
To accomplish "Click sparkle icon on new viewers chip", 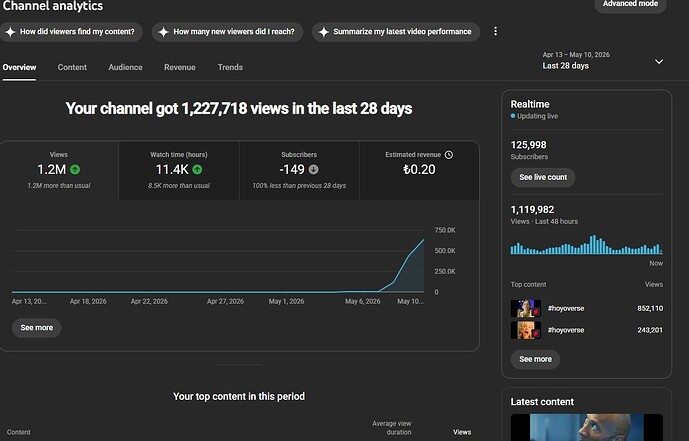I will click(163, 32).
